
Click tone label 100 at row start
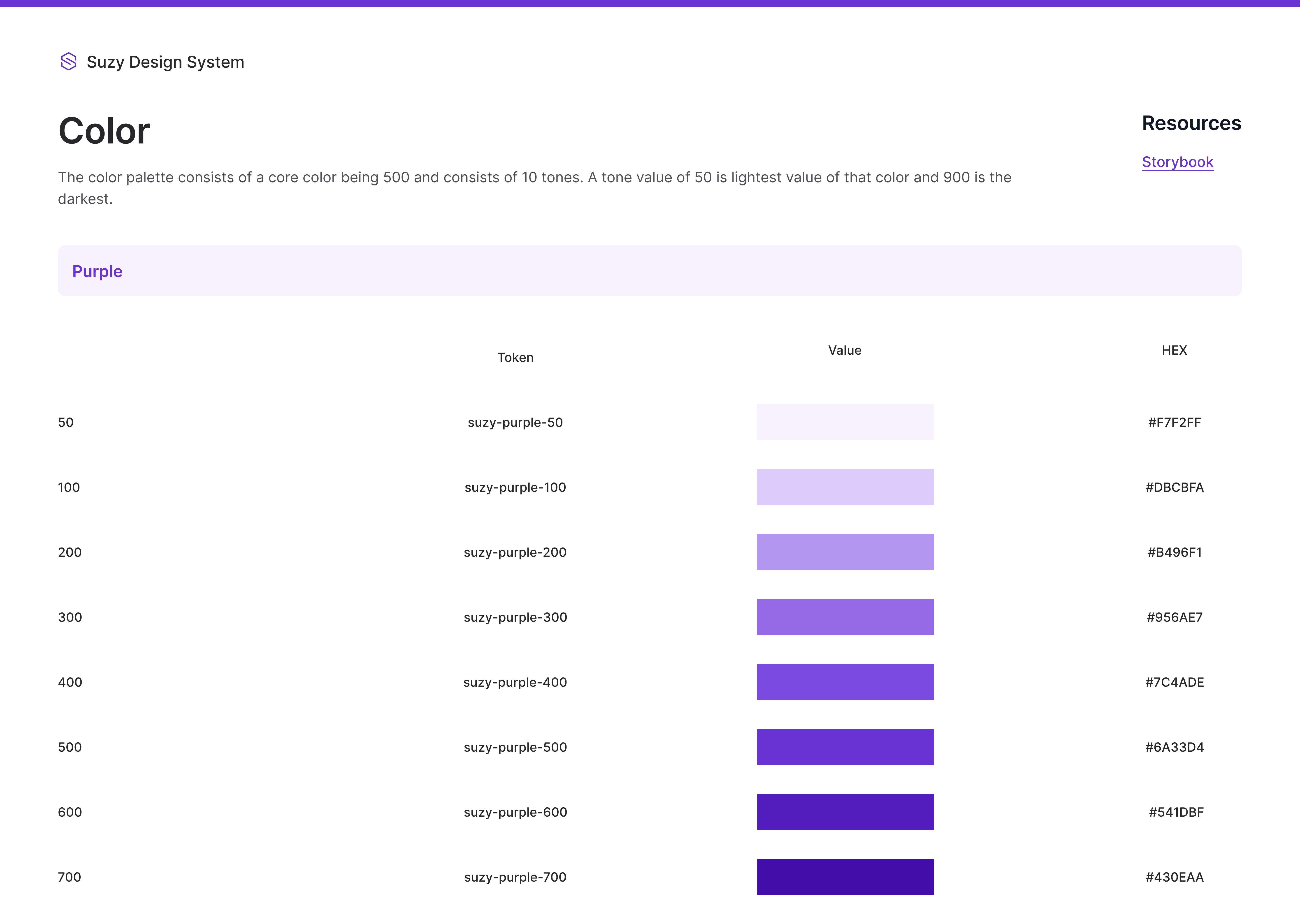[69, 487]
